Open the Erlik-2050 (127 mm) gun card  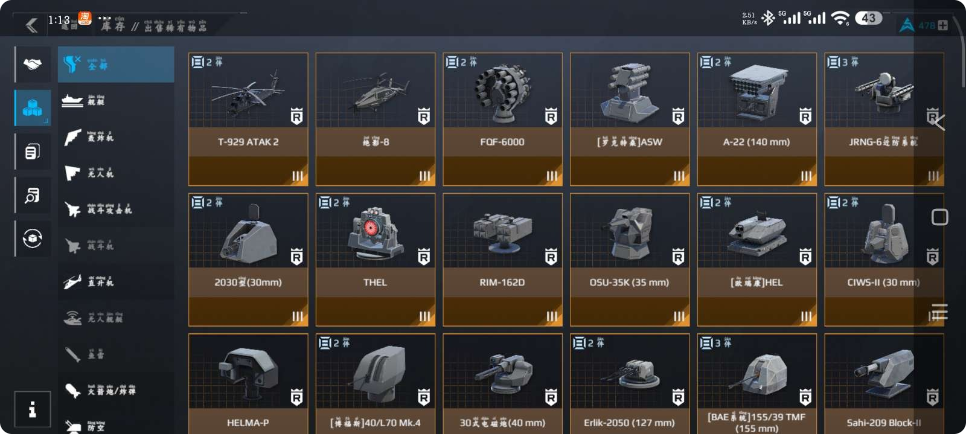[630, 384]
